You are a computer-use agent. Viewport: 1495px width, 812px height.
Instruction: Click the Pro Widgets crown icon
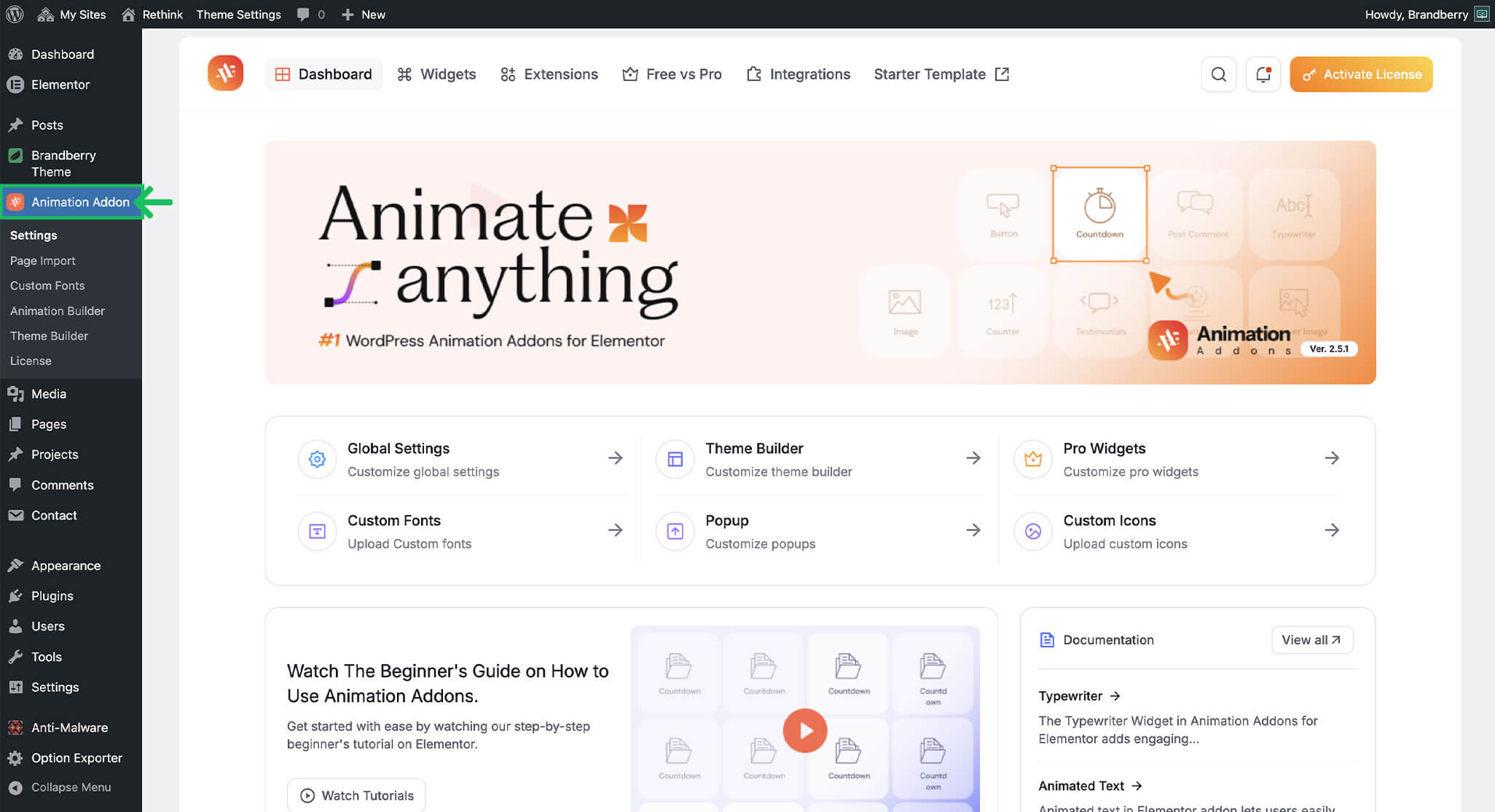[1032, 459]
